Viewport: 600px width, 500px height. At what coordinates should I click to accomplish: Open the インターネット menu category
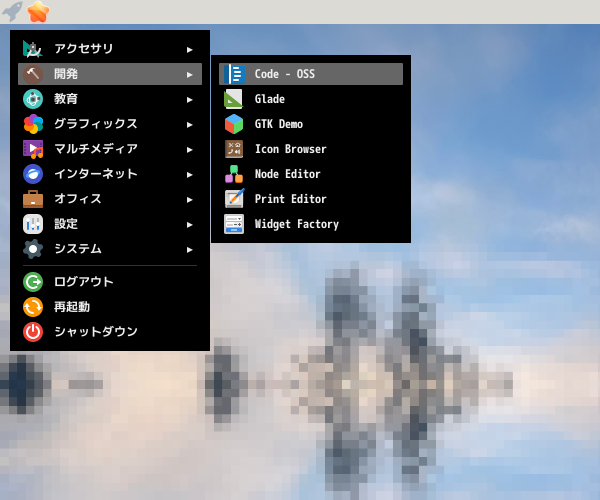110,174
